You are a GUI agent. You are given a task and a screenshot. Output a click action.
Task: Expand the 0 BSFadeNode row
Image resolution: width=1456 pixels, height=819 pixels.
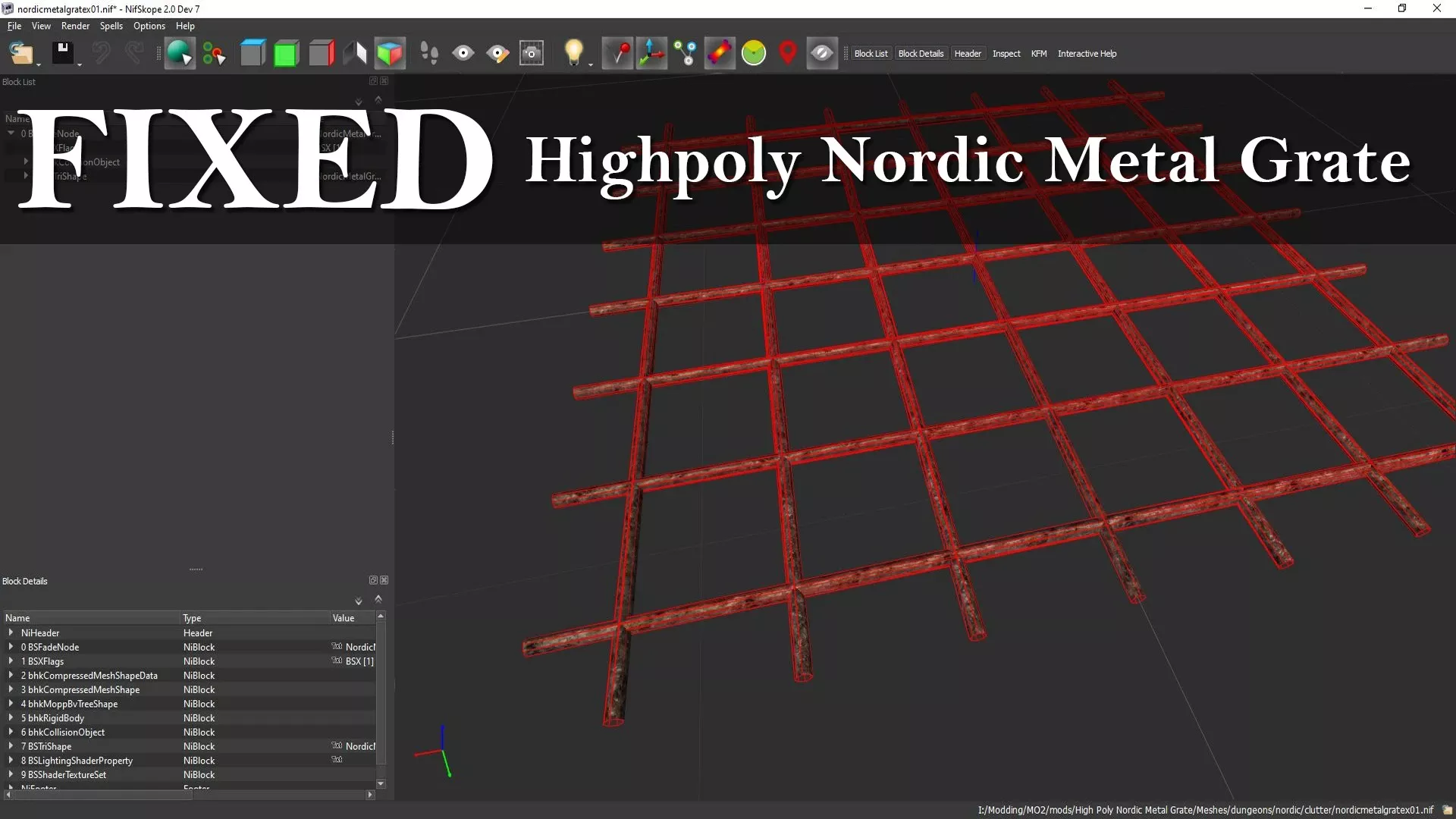click(11, 647)
